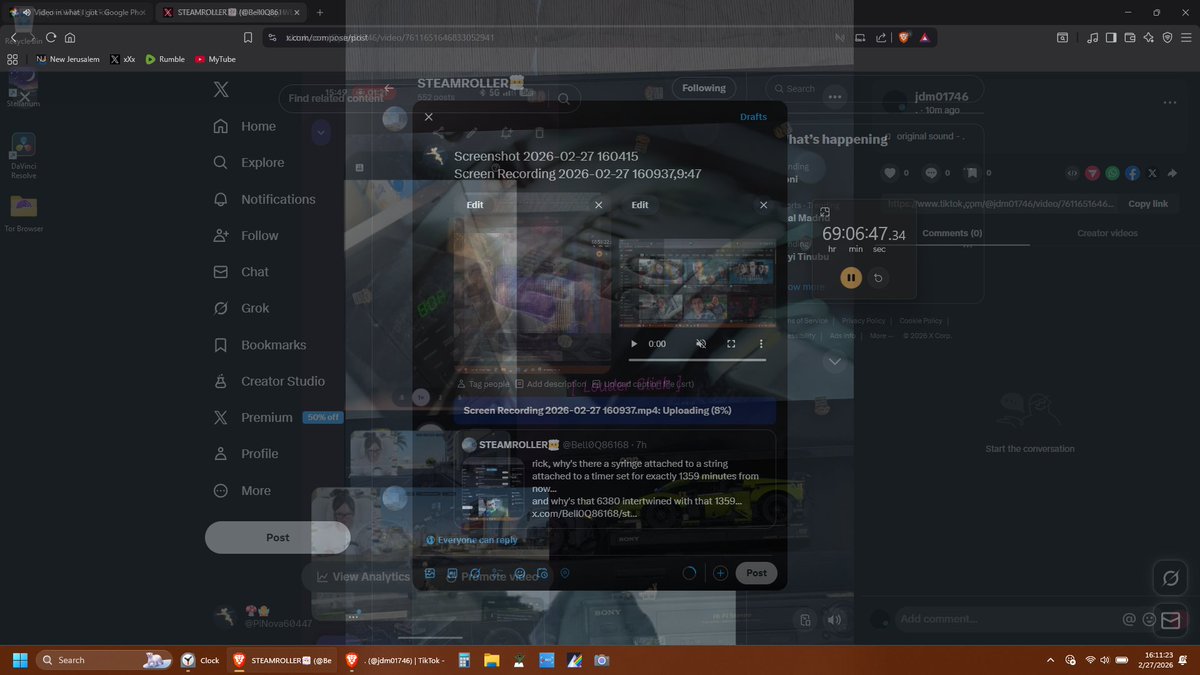Click the Post button in compose dialog
This screenshot has width=1200, height=675.
756,573
